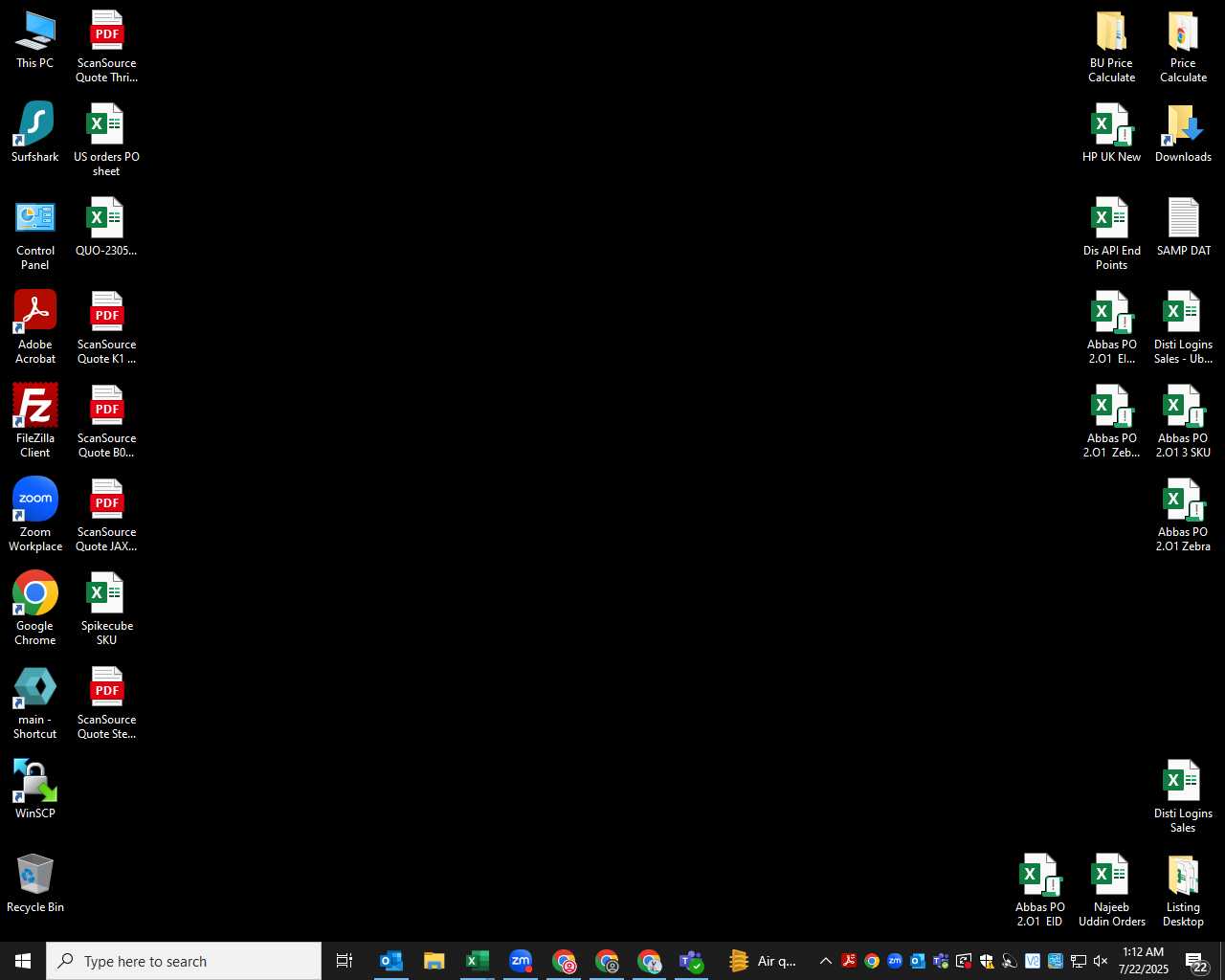The image size is (1225, 980).
Task: Open the network tray icon
Action: click(1079, 961)
